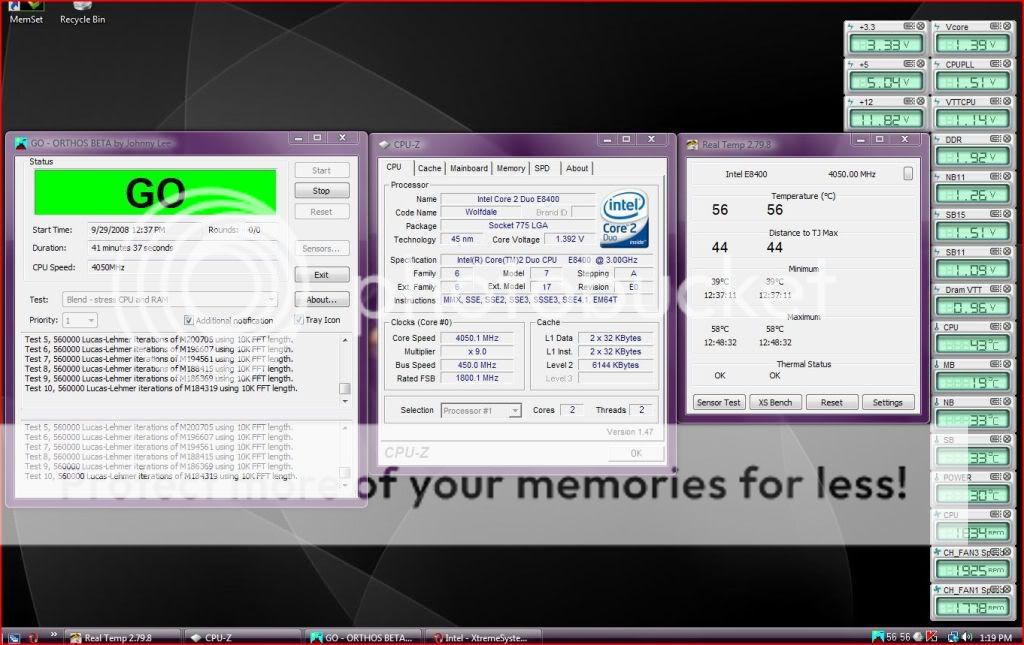Viewport: 1024px width, 645px height.
Task: Open settings icon of the Dram VTT gadget
Action: tap(995, 289)
